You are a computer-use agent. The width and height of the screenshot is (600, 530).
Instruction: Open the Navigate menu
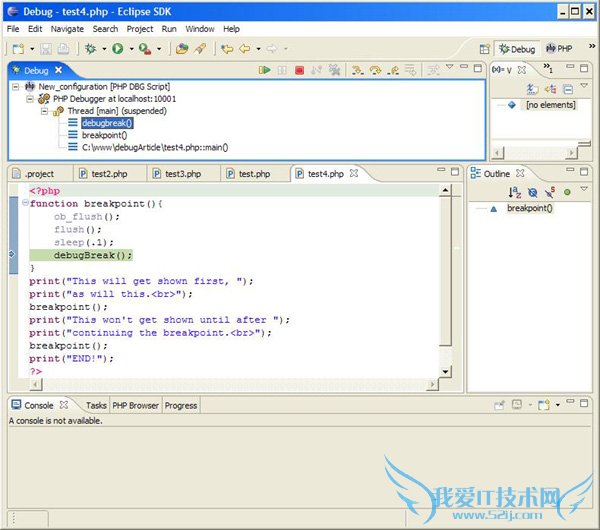coord(67,29)
